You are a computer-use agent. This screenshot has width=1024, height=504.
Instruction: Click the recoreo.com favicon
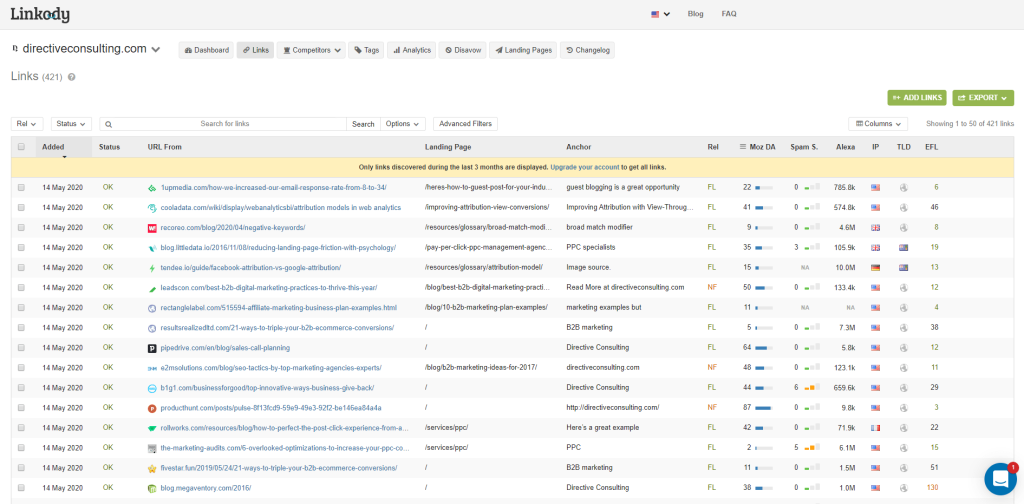[152, 228]
